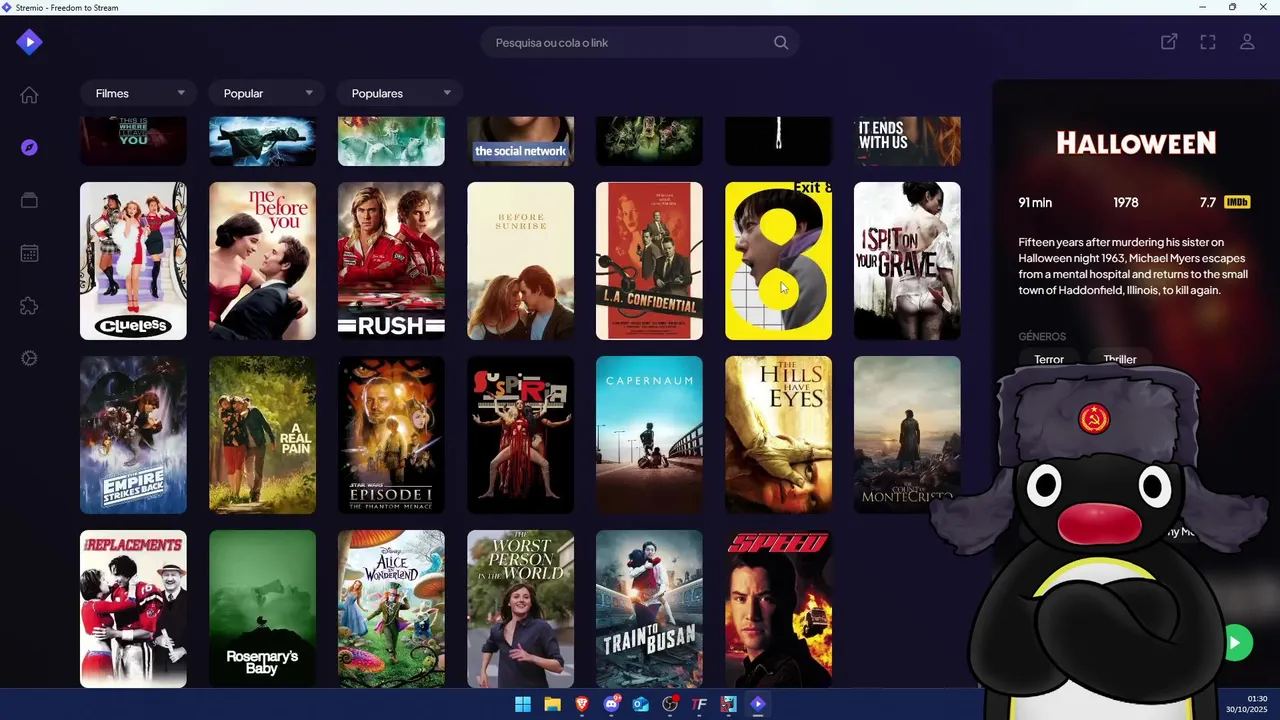Click the green play button
The width and height of the screenshot is (1280, 720).
[1236, 643]
